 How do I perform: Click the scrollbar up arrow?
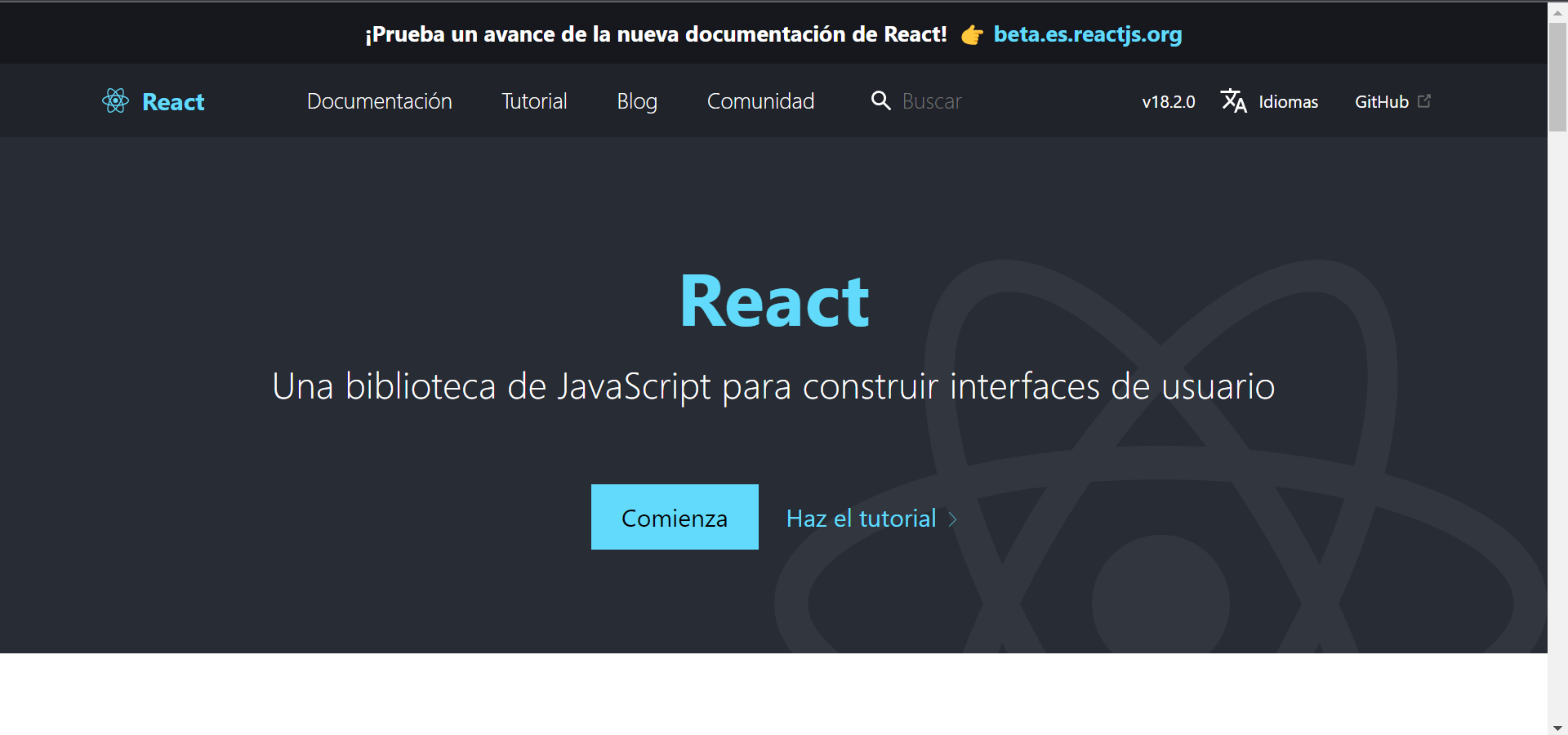coord(1557,11)
